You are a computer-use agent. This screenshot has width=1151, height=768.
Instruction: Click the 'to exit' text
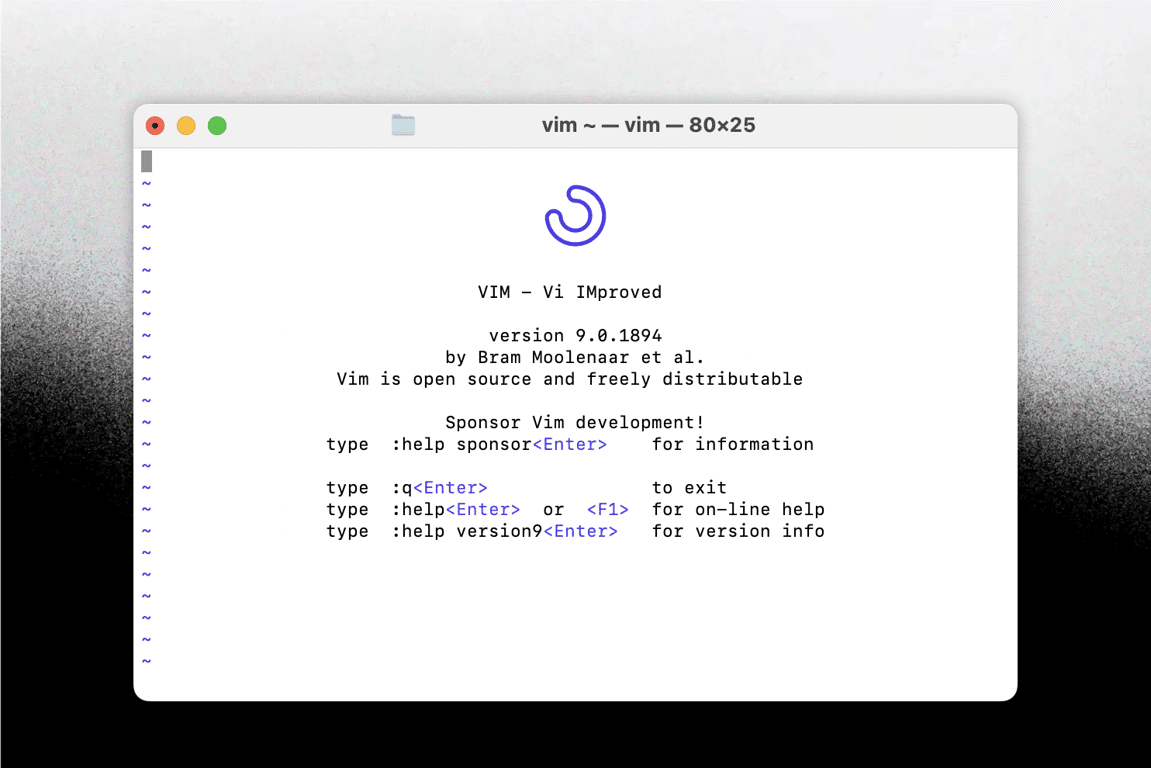[689, 488]
